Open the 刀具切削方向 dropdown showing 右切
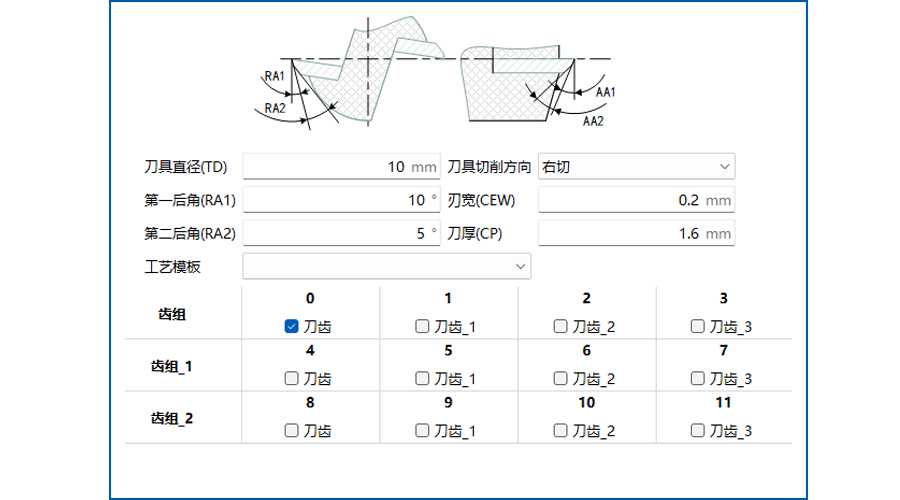 tap(637, 166)
